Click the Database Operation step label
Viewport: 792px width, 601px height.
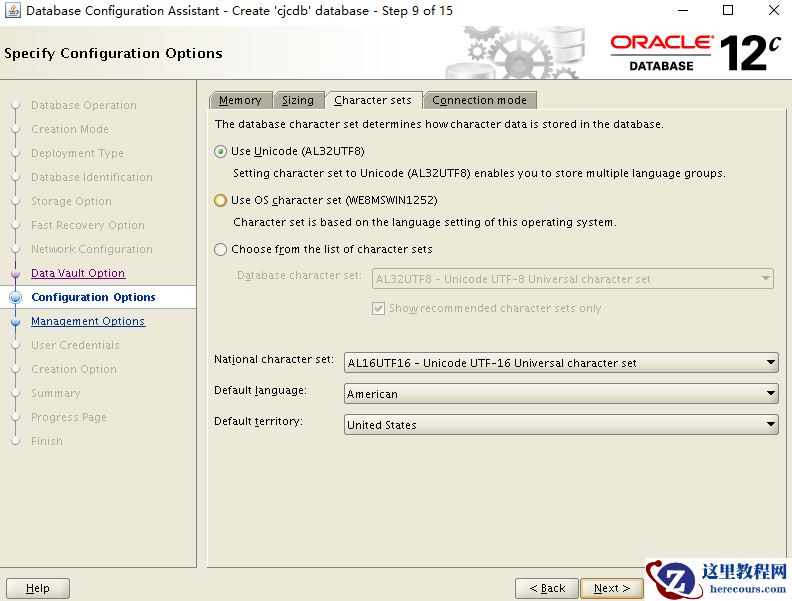pyautogui.click(x=84, y=105)
